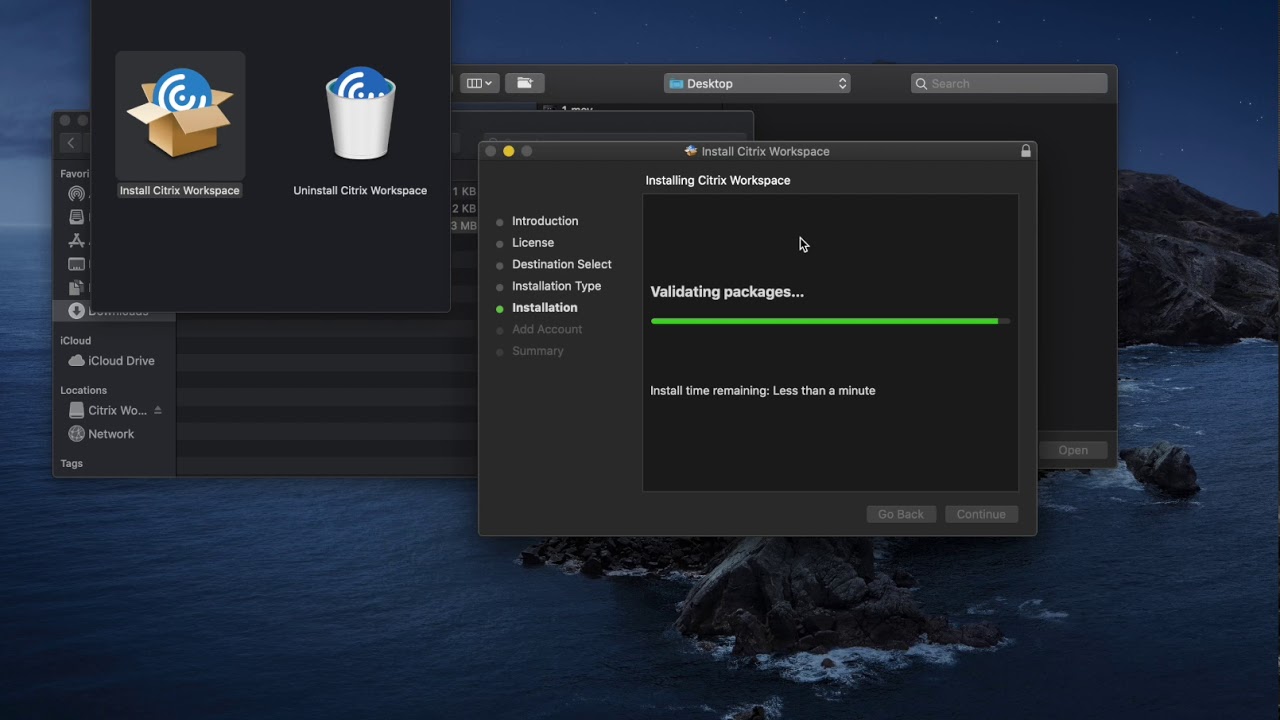This screenshot has width=1280, height=720.
Task: Click the 'Installing Citrix Workspace' heading
Action: coord(718,181)
